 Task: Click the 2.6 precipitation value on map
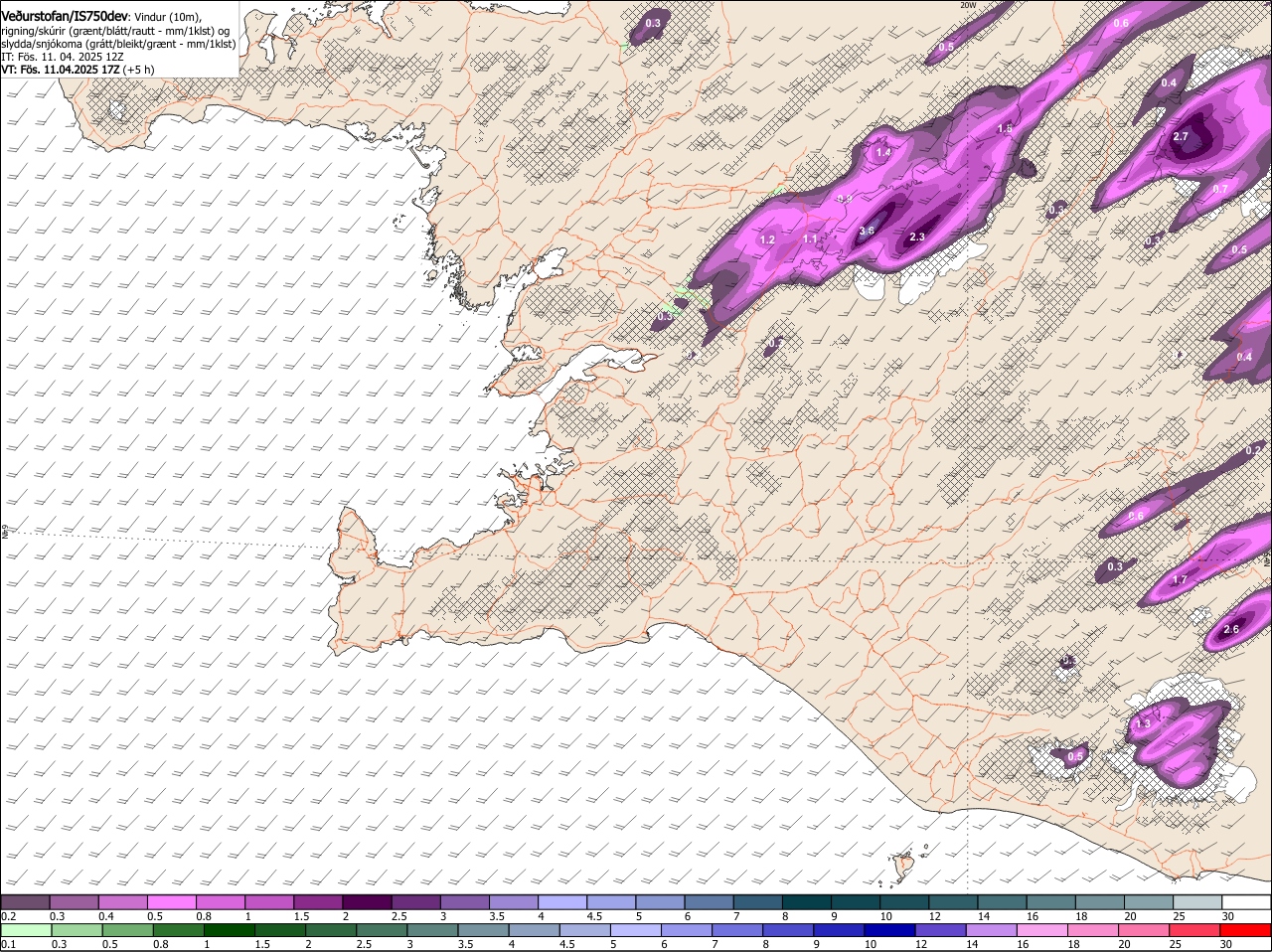(1232, 630)
